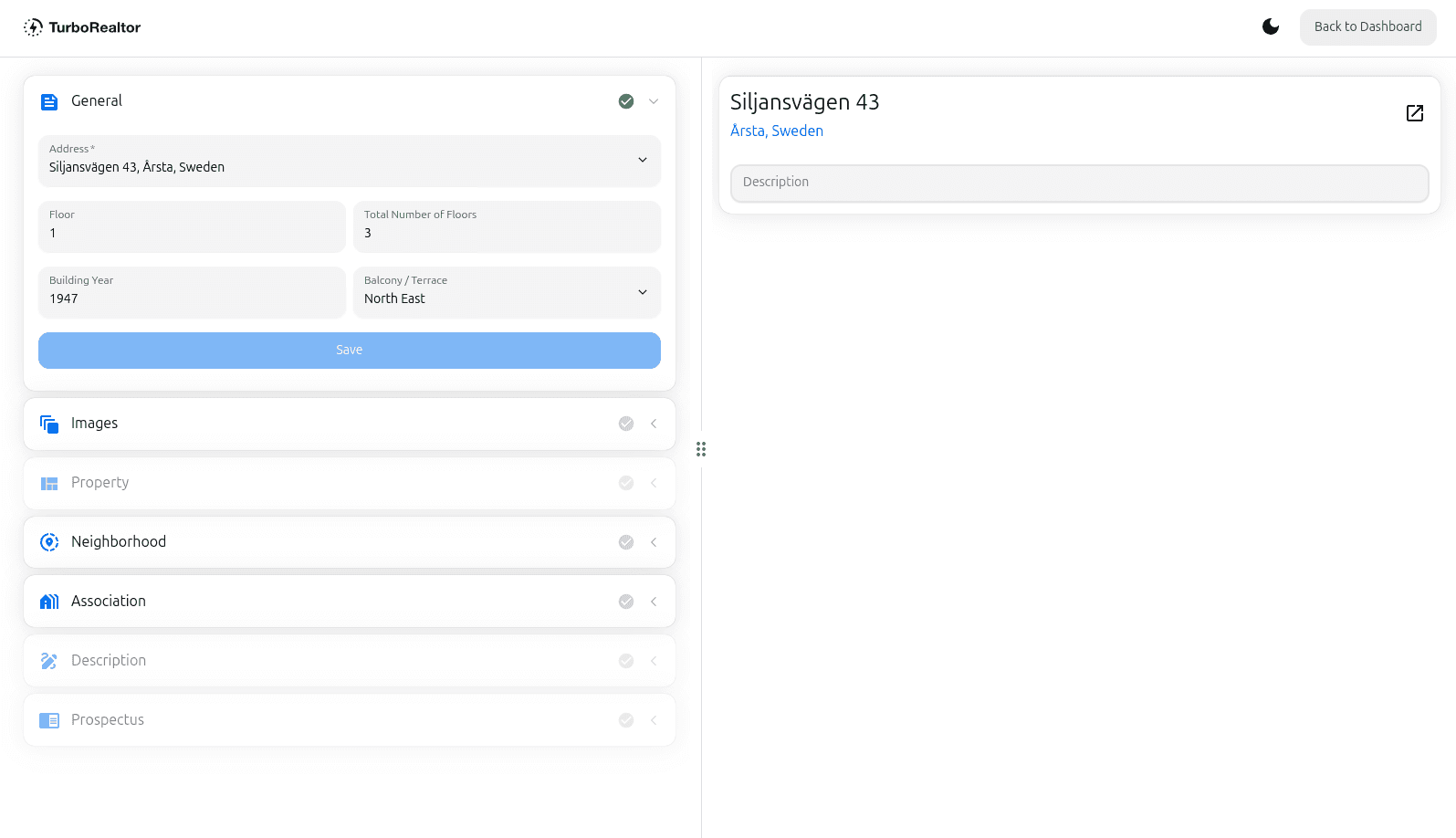
Task: Open listing in new window icon
Action: click(x=1414, y=113)
